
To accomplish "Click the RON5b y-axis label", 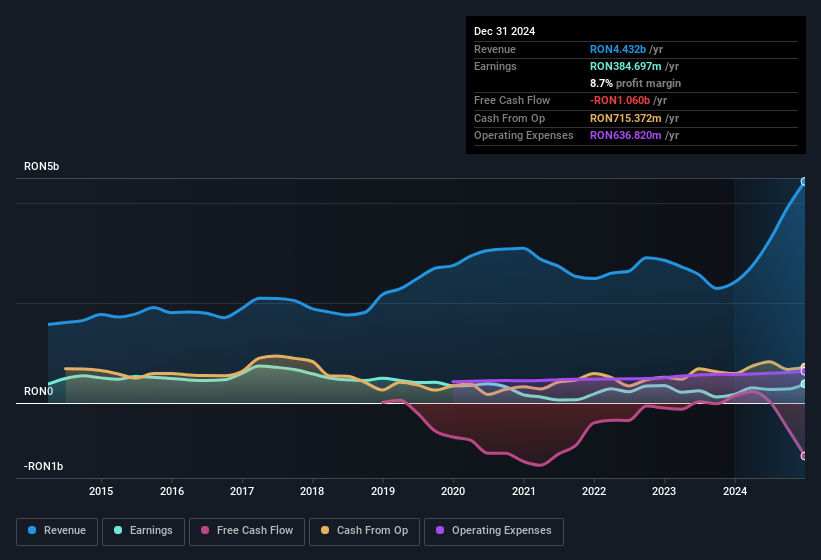I will coord(41,166).
